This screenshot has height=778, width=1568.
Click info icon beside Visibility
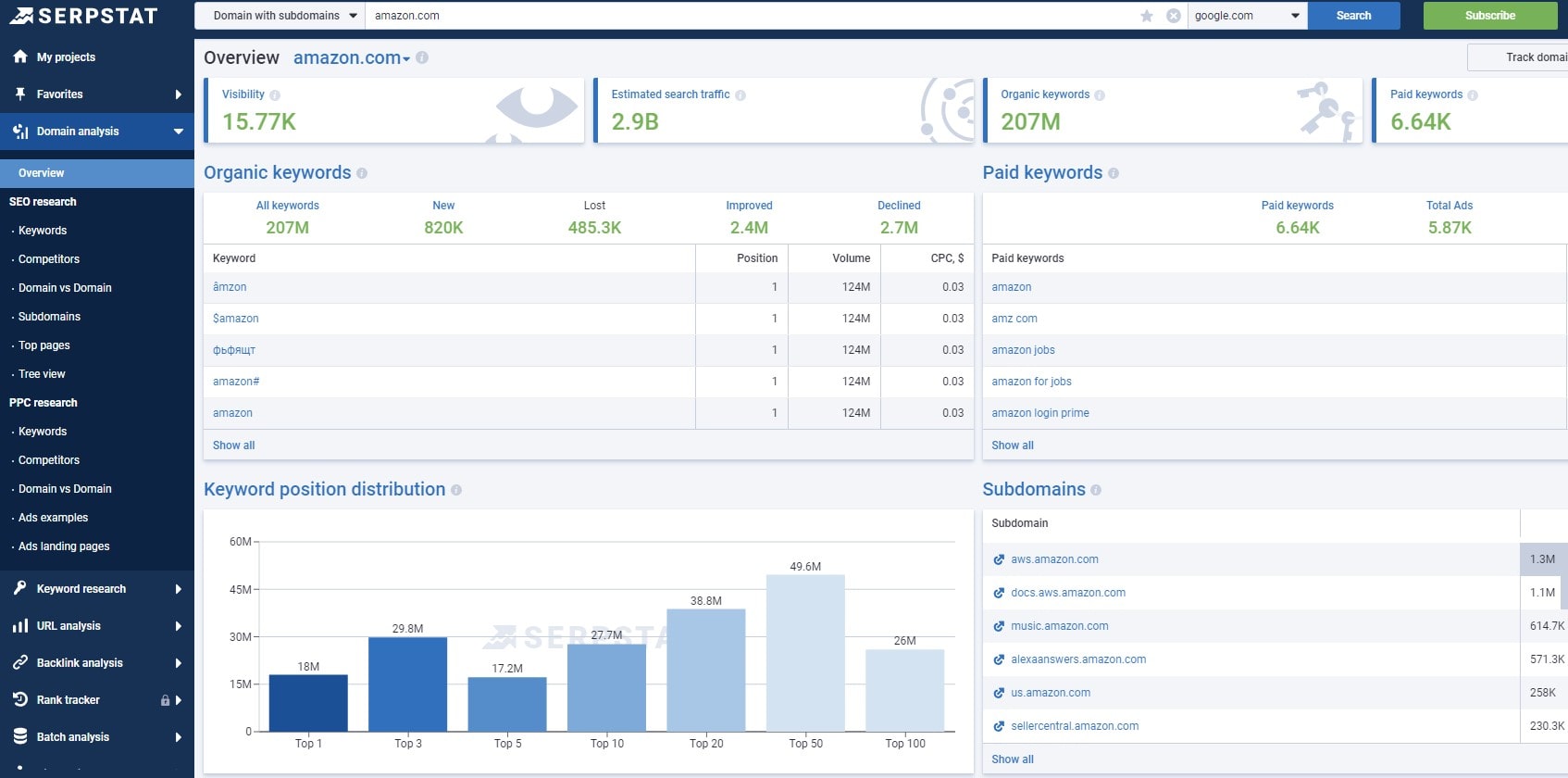[275, 95]
